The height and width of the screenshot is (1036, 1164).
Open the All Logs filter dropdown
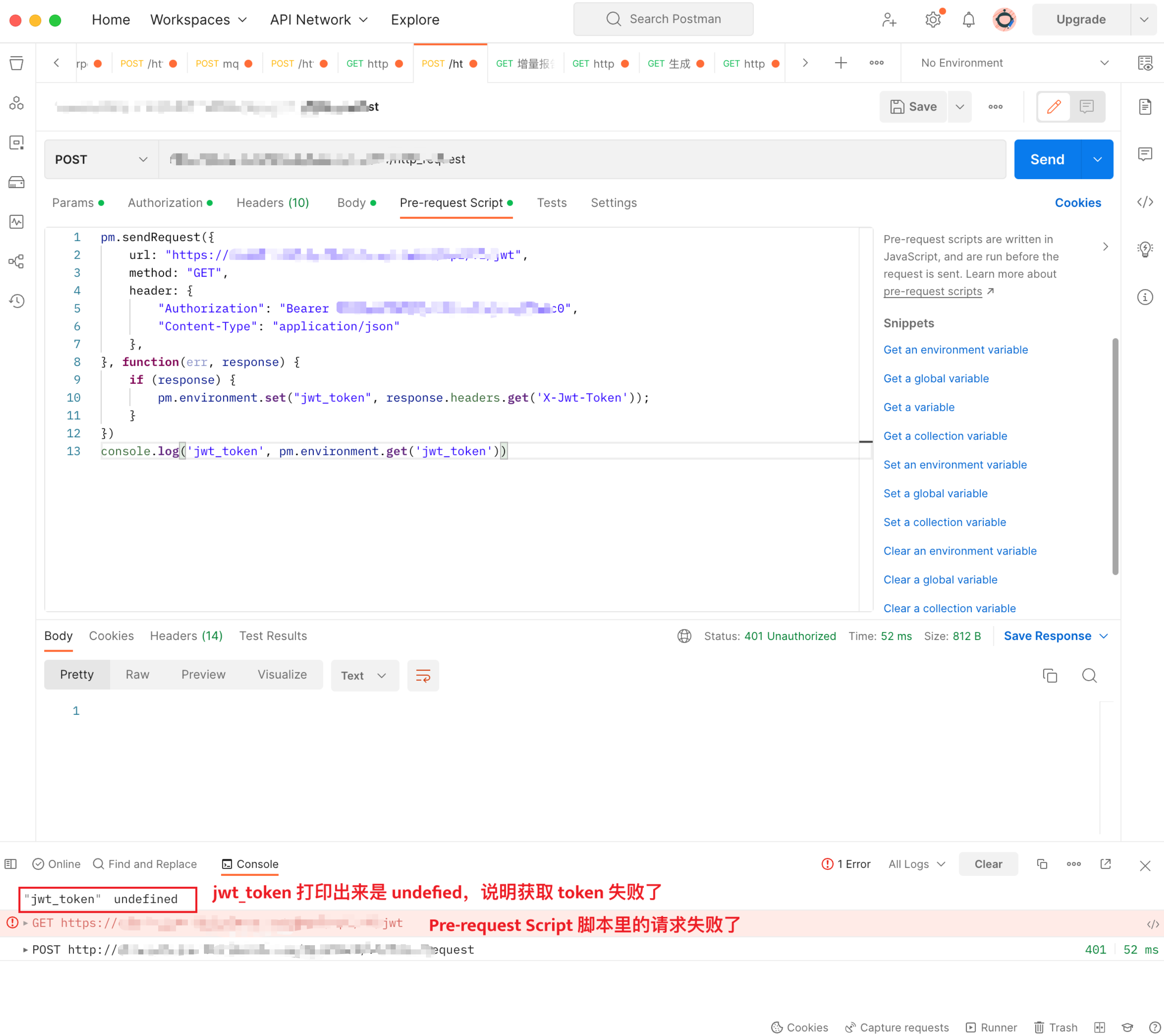[x=916, y=864]
